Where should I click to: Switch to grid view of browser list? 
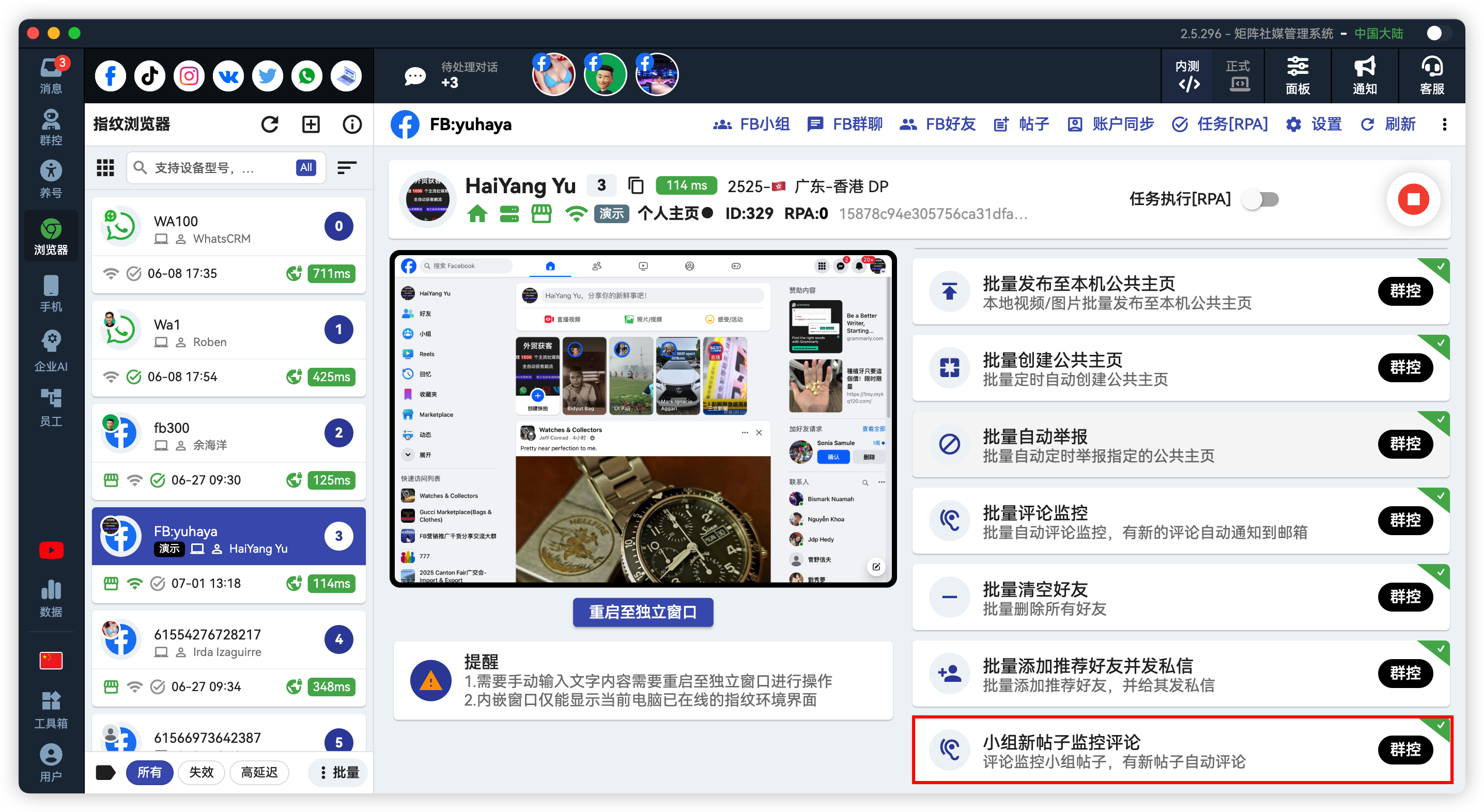coord(105,167)
